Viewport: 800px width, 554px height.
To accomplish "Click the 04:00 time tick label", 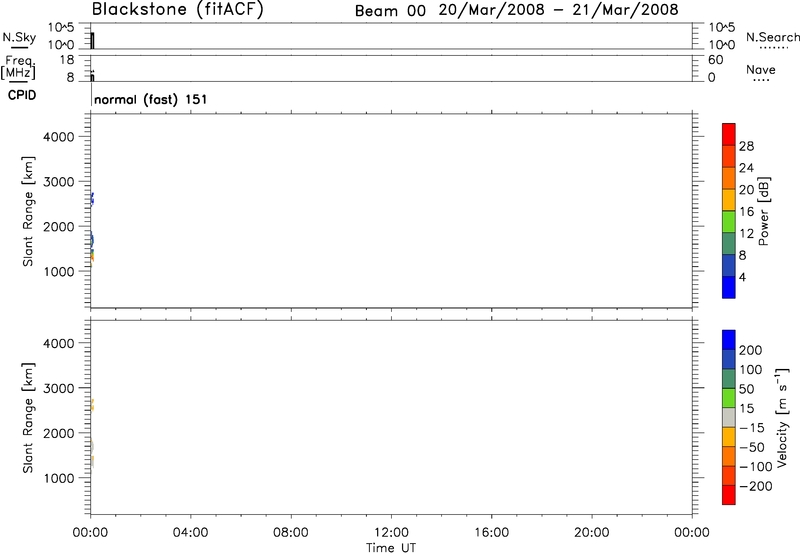I will click(x=190, y=533).
